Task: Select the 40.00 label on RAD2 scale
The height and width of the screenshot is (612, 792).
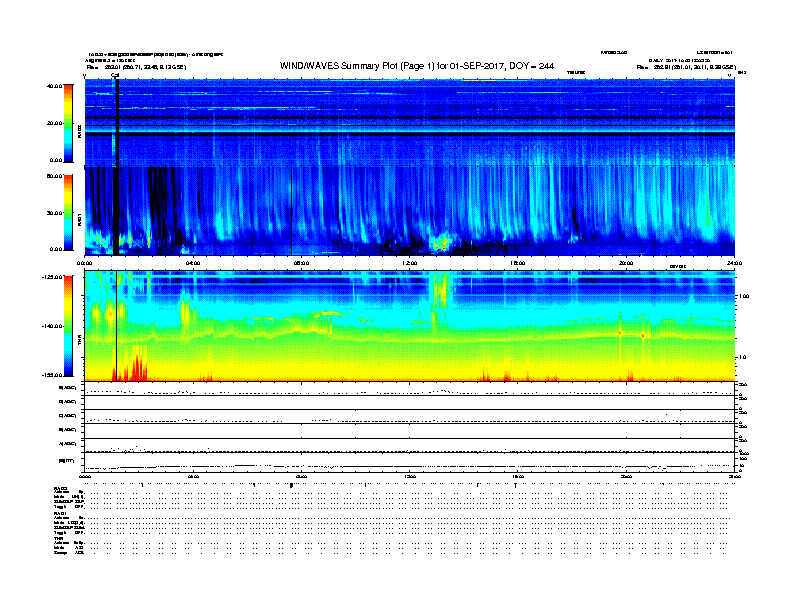Action: (x=54, y=86)
